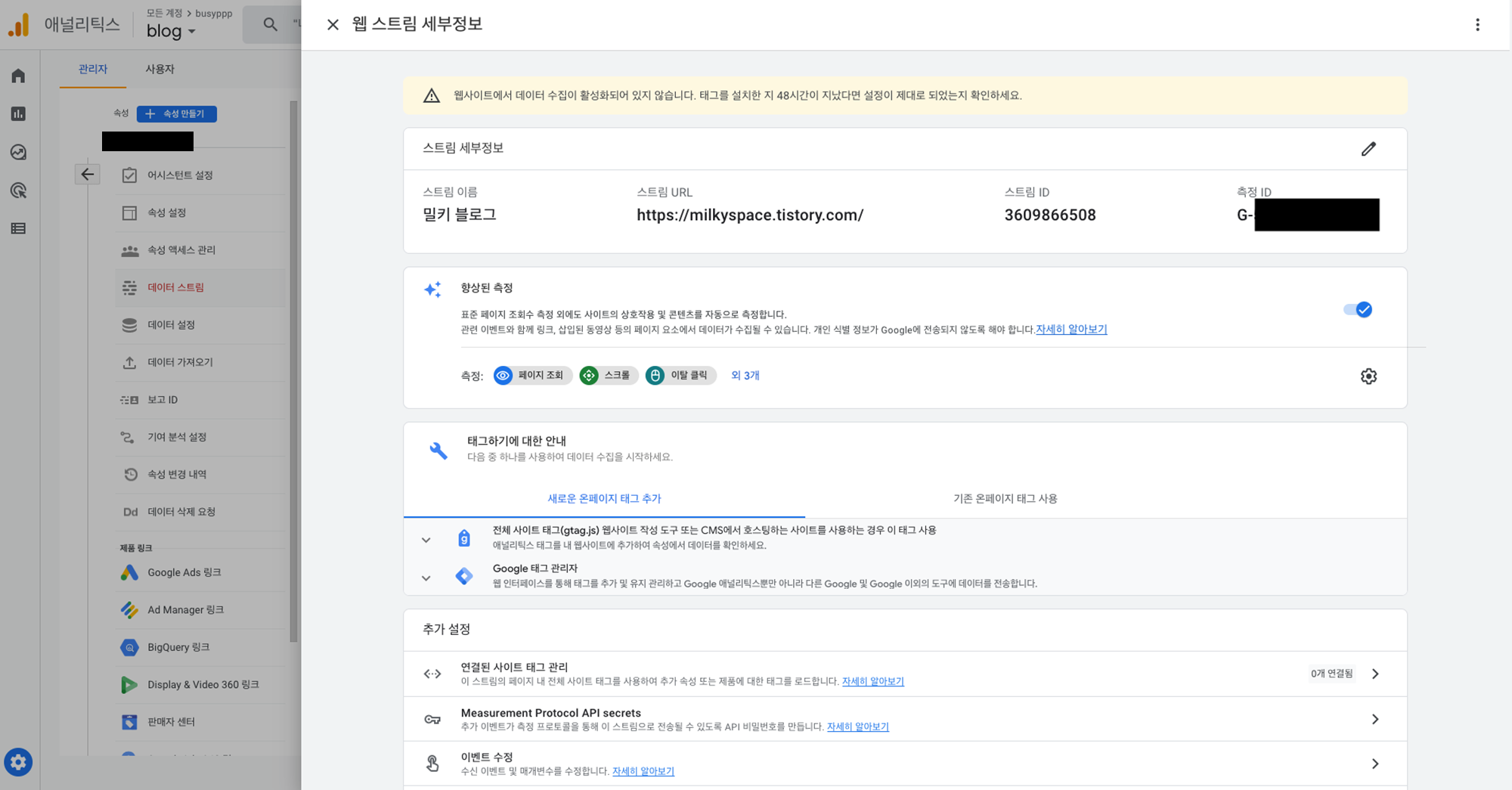This screenshot has width=1512, height=790.
Task: Open 자세히 알아보기 link in enhanced measurement
Action: (x=1071, y=329)
